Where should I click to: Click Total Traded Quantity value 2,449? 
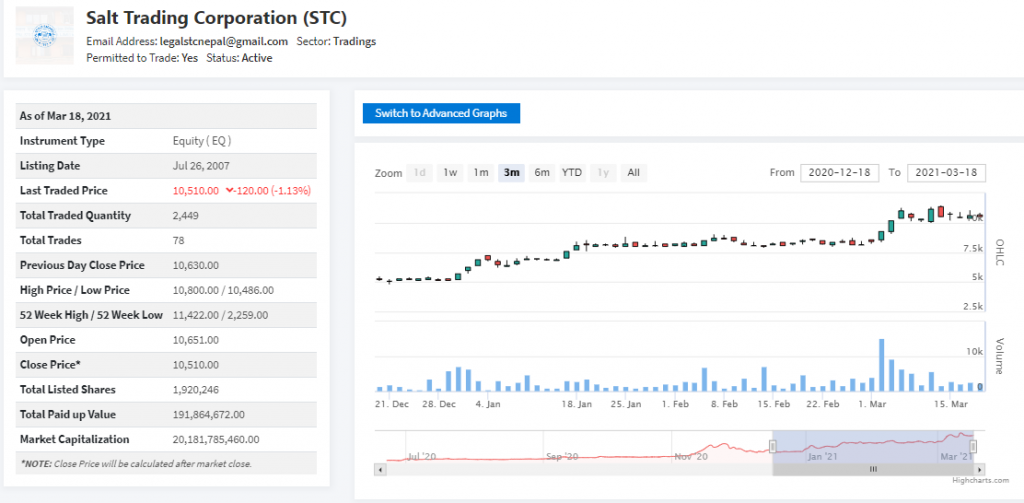185,216
